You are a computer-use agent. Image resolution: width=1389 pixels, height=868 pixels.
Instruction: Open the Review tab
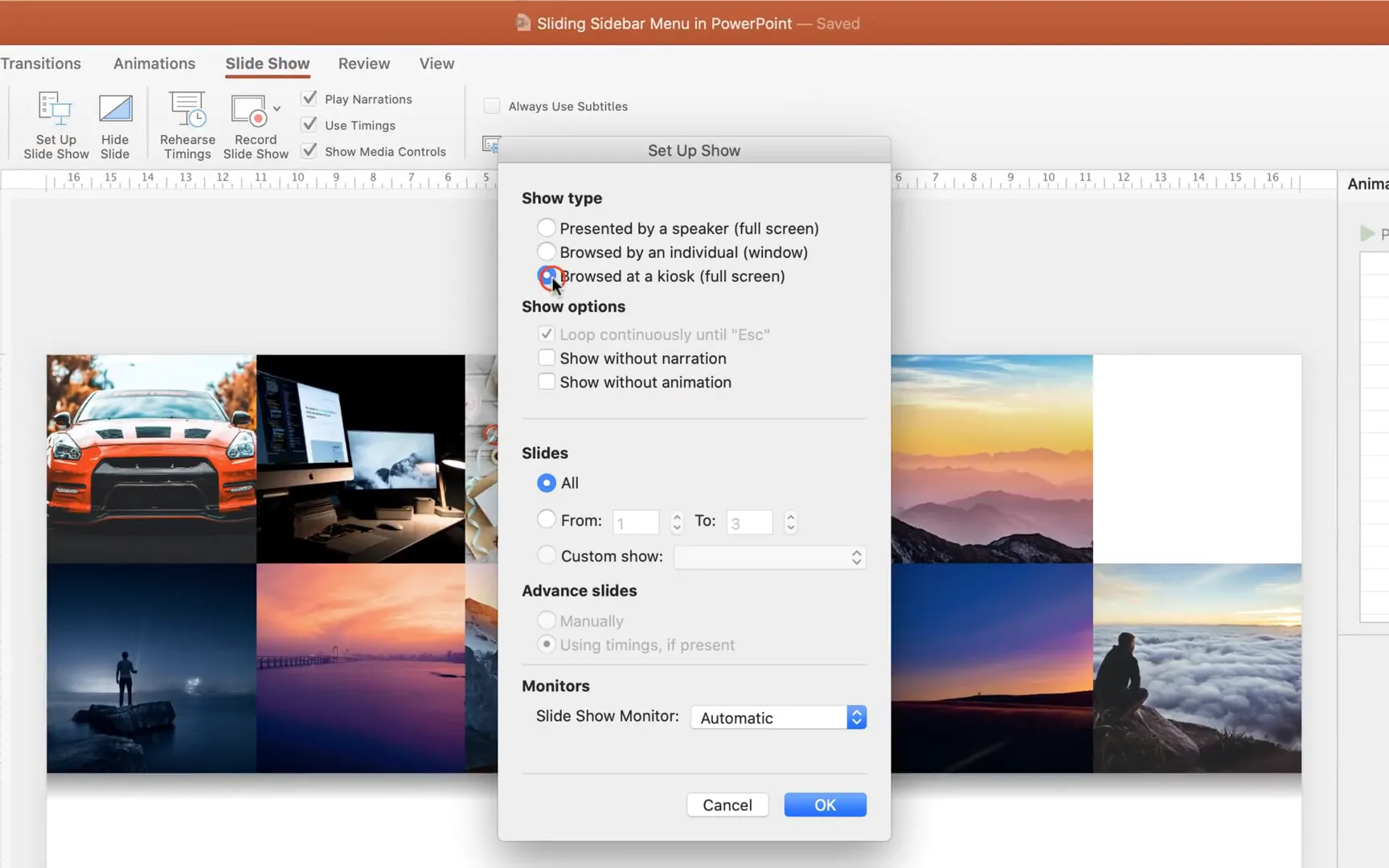pyautogui.click(x=364, y=63)
